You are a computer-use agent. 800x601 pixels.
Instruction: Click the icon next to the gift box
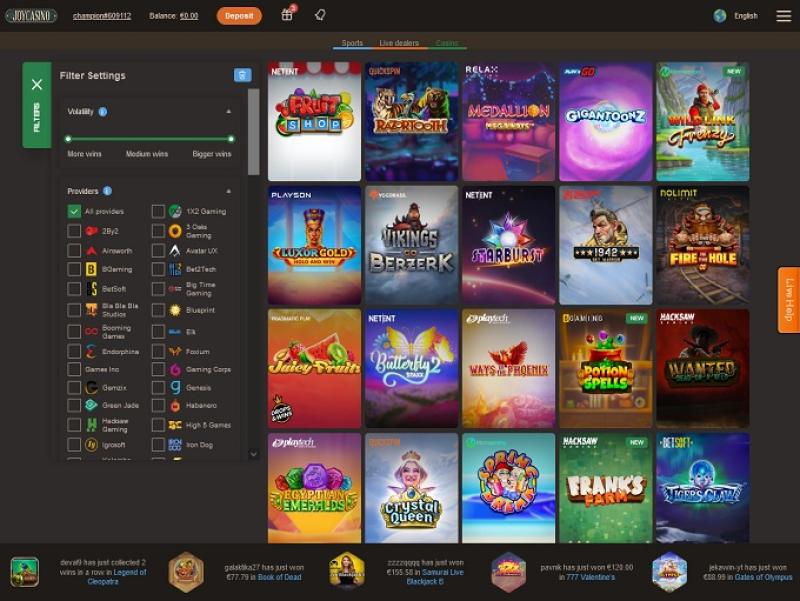tap(320, 16)
